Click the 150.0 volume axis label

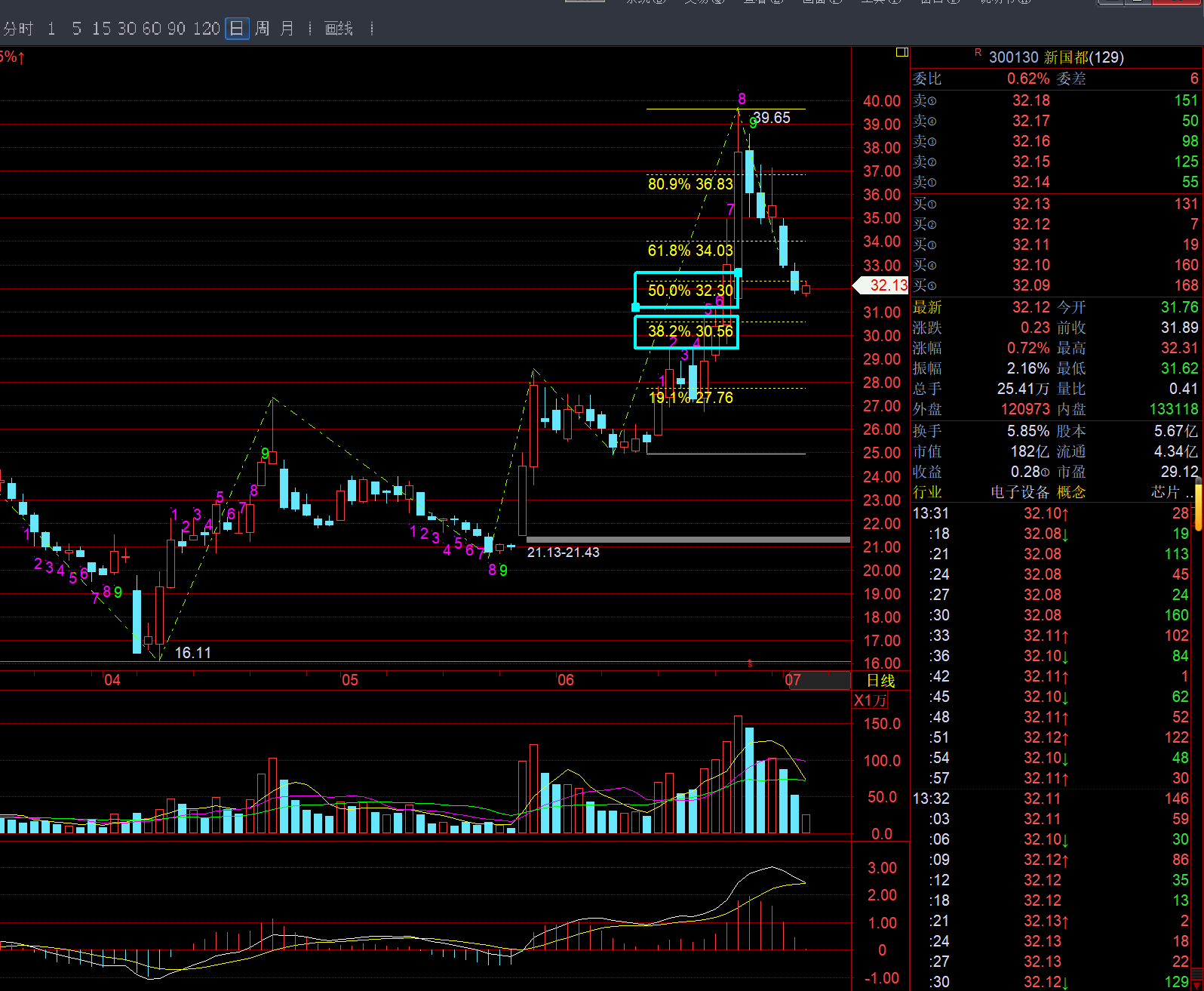point(882,724)
